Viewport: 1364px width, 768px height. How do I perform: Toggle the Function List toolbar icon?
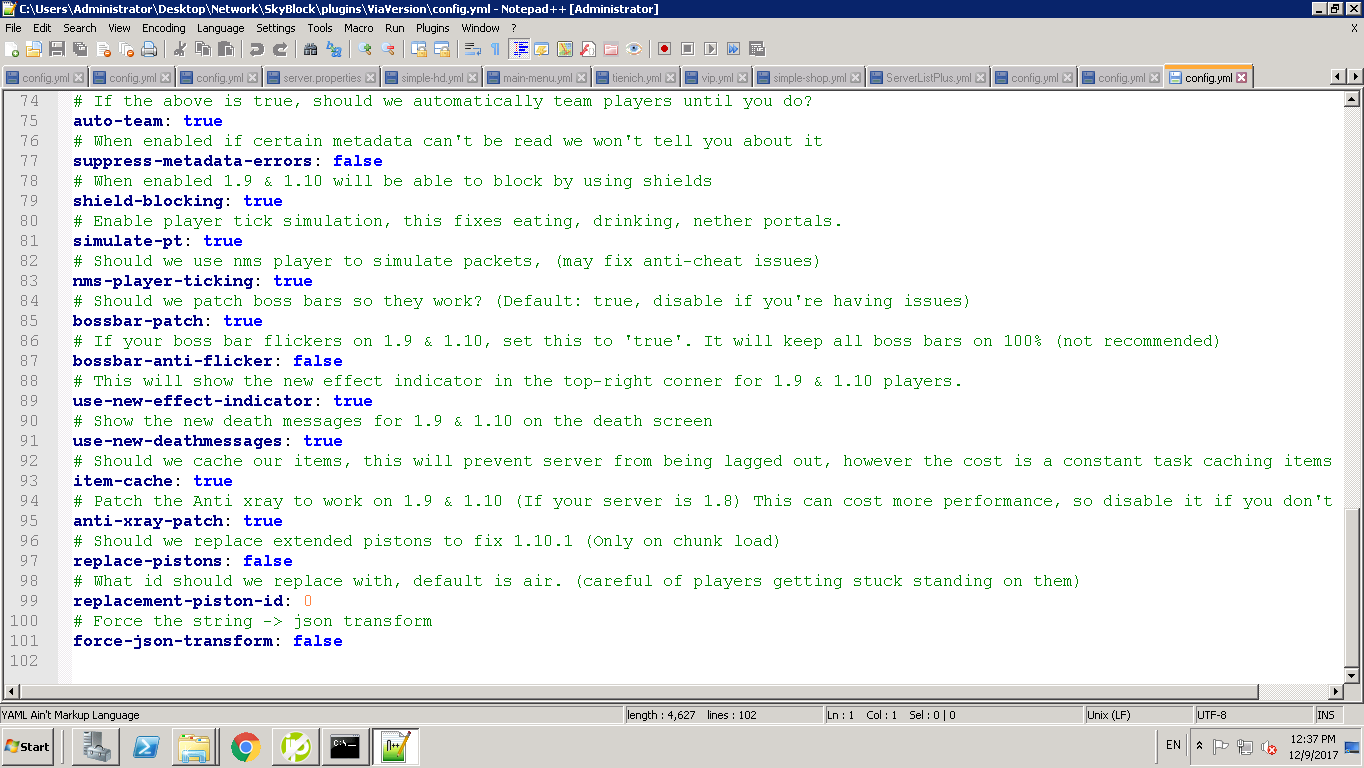(x=588, y=49)
